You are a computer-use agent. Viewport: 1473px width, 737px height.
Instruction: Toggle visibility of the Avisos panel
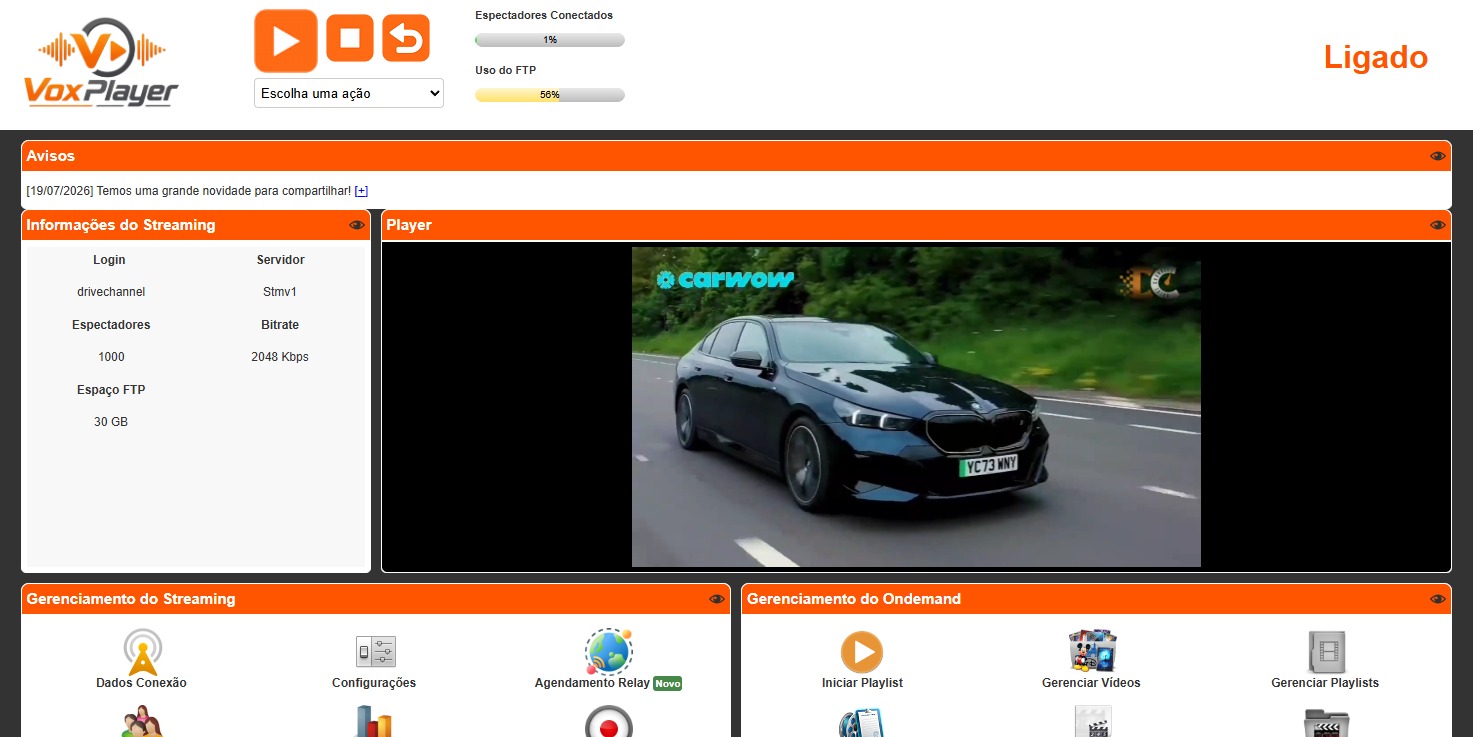1438,156
